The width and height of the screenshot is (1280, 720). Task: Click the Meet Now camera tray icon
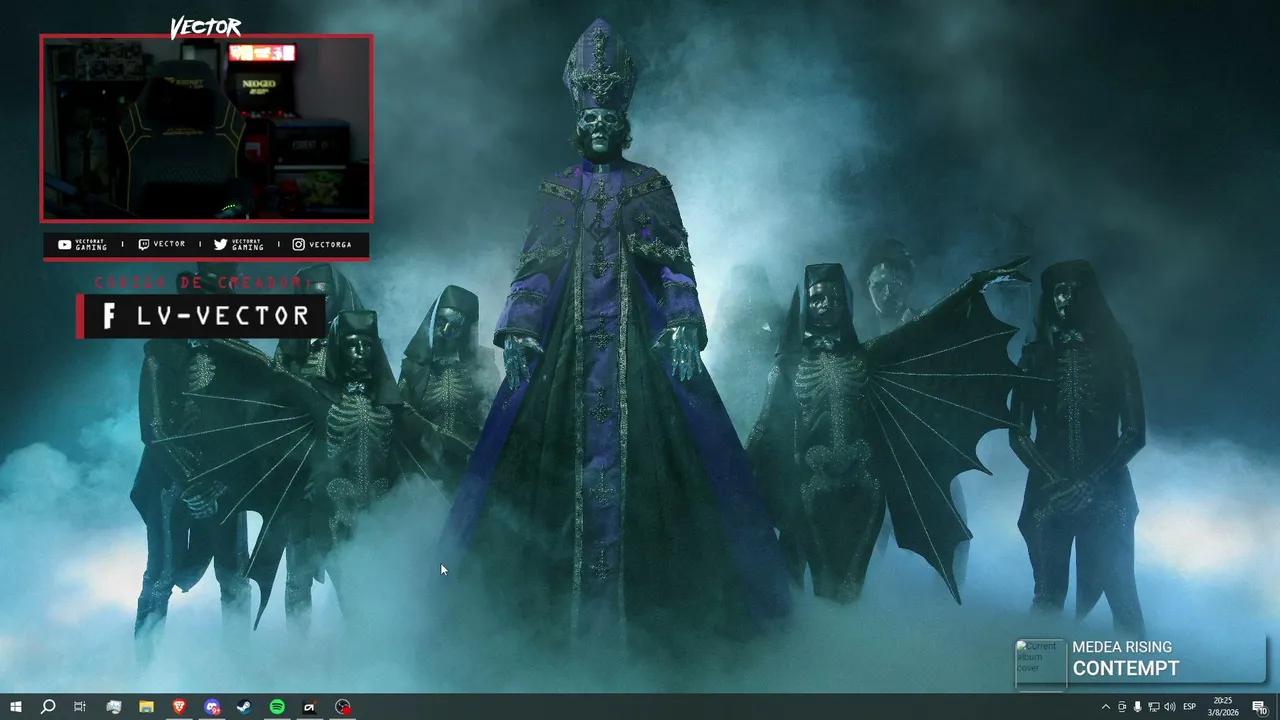1121,707
